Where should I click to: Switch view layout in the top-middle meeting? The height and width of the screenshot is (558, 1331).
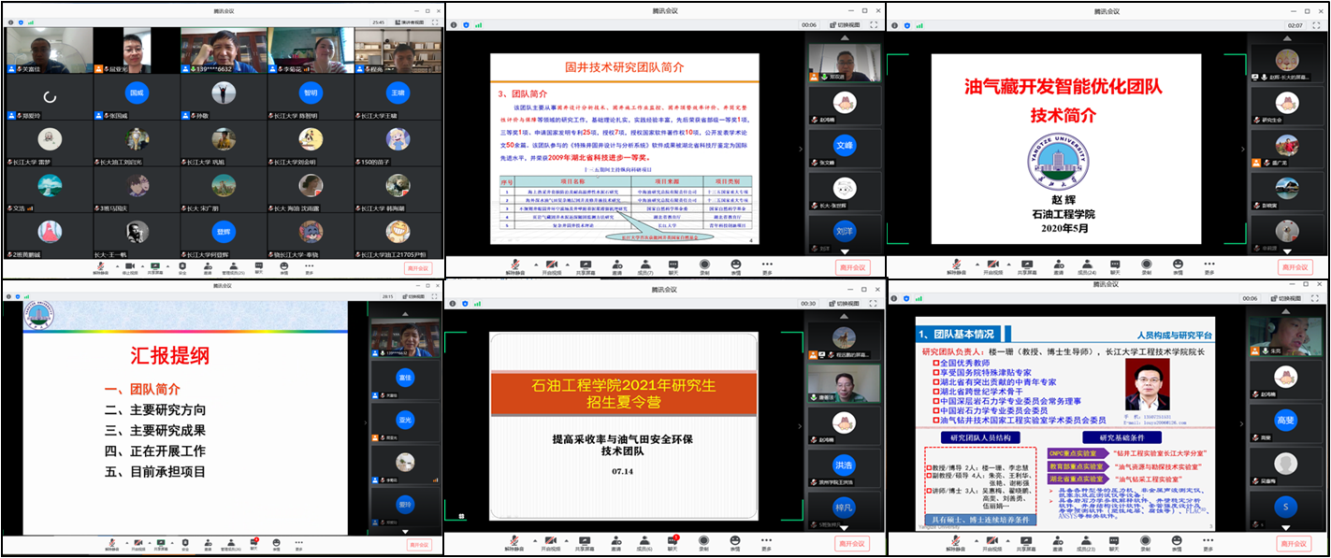pos(846,25)
